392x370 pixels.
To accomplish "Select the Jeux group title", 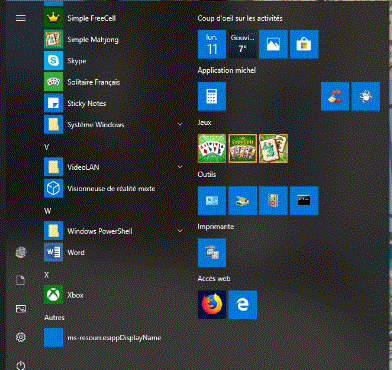I will [x=204, y=122].
